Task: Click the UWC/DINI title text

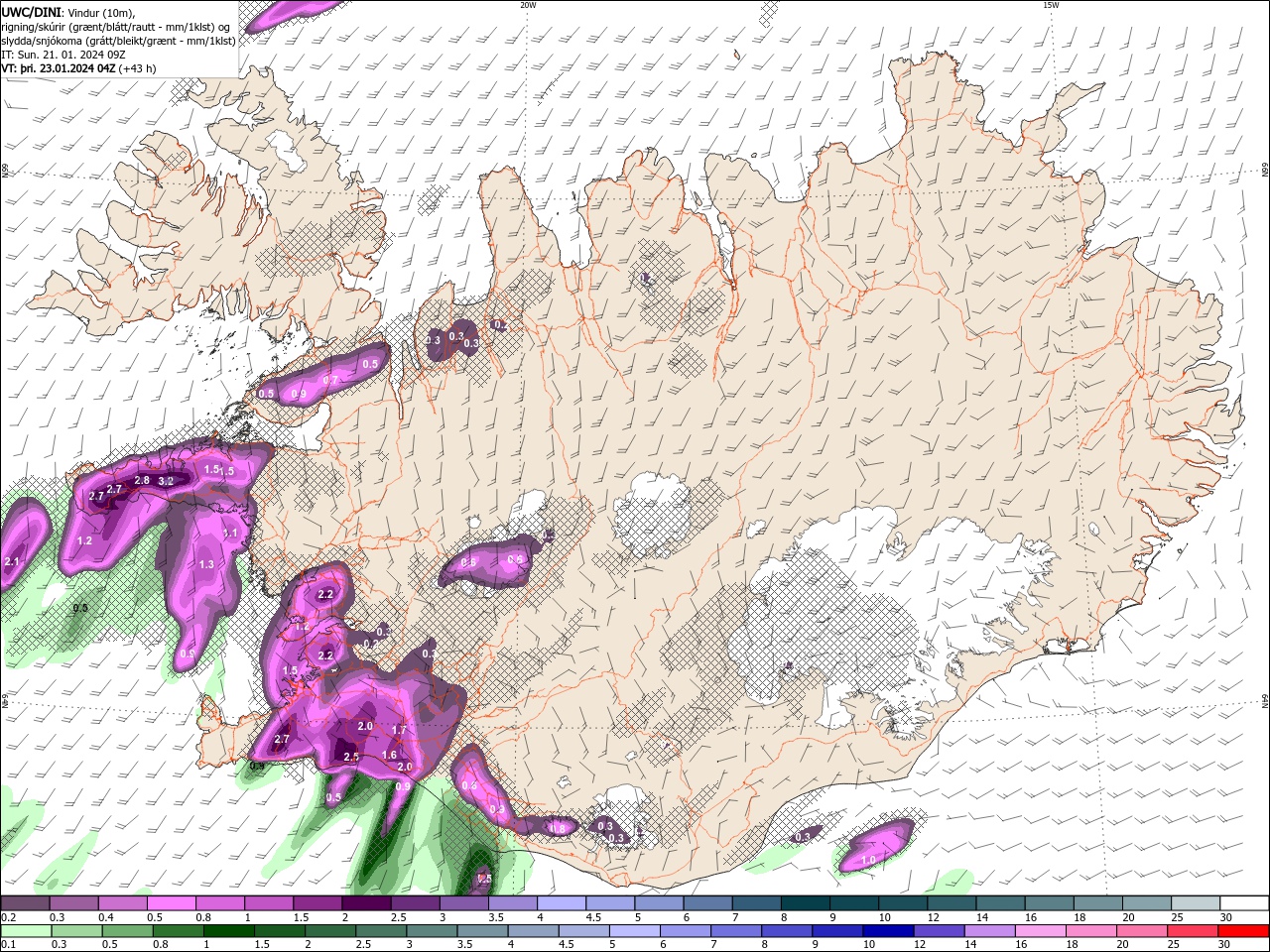Action: [30, 11]
